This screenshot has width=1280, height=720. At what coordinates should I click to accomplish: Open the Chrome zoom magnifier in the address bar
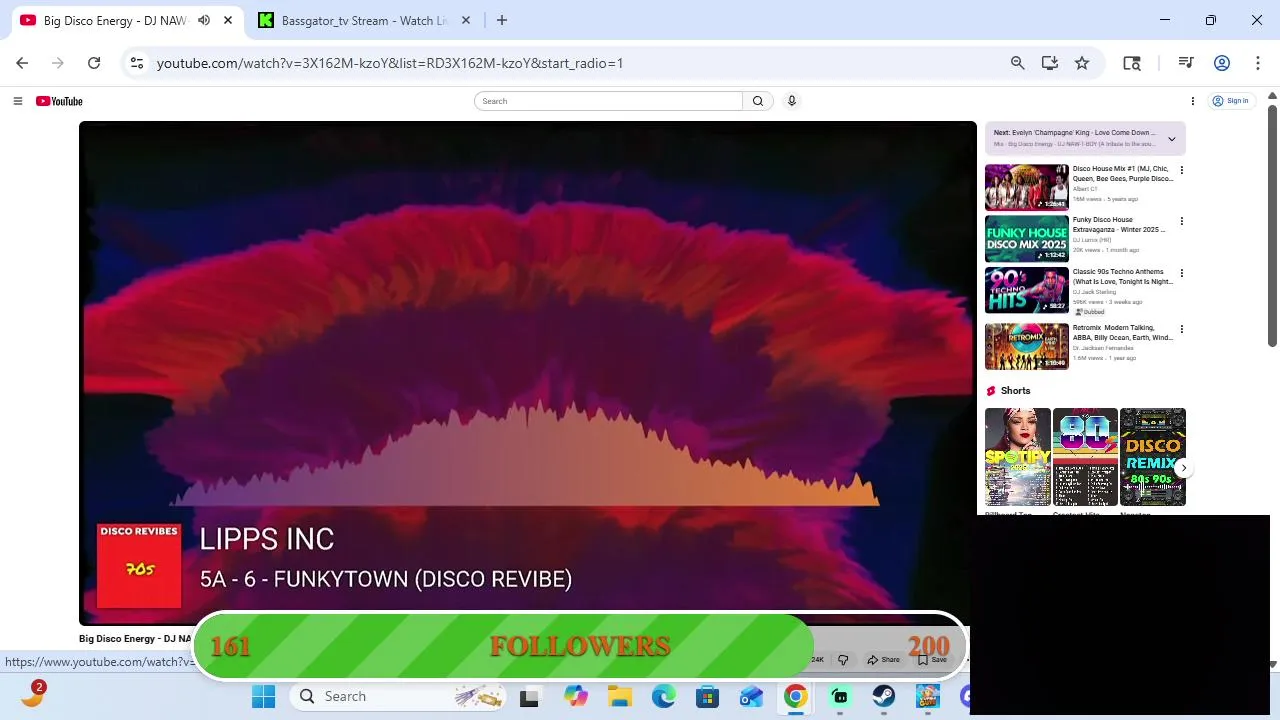coord(1017,63)
